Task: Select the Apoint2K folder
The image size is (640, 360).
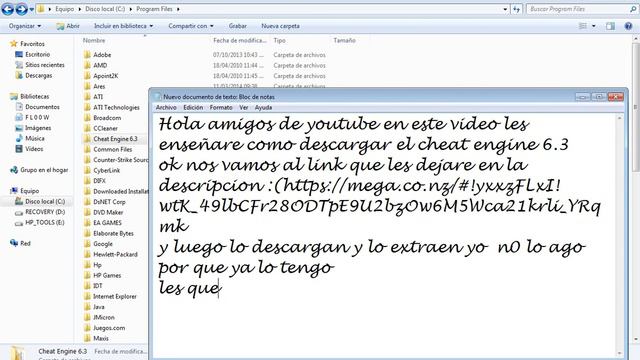Action: [105, 76]
